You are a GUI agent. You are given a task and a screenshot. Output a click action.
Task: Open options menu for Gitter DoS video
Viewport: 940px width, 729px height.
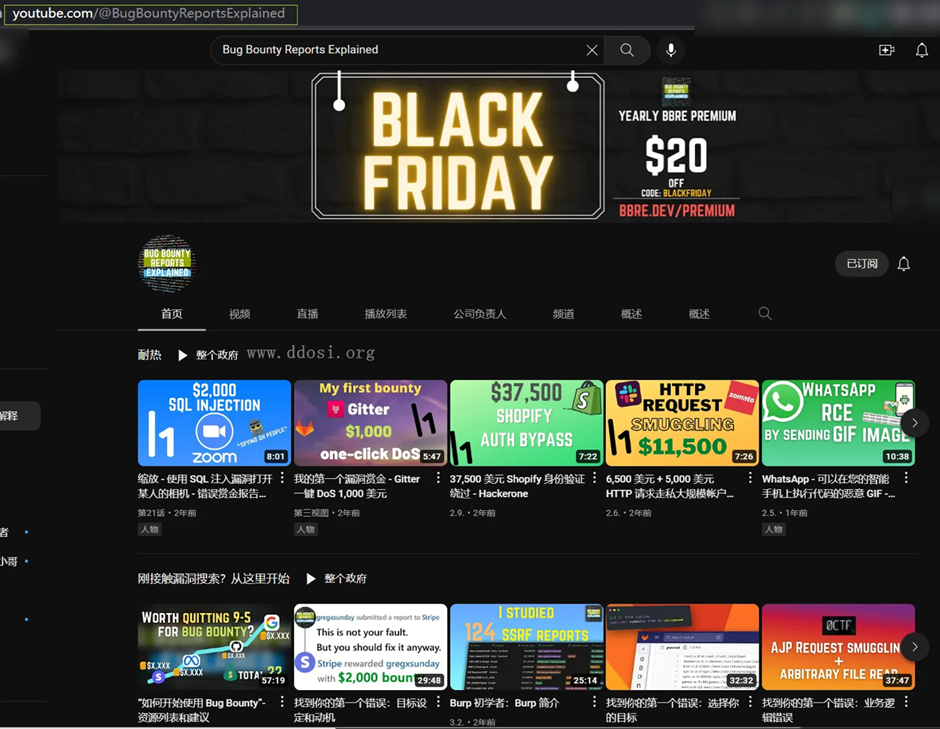click(438, 478)
